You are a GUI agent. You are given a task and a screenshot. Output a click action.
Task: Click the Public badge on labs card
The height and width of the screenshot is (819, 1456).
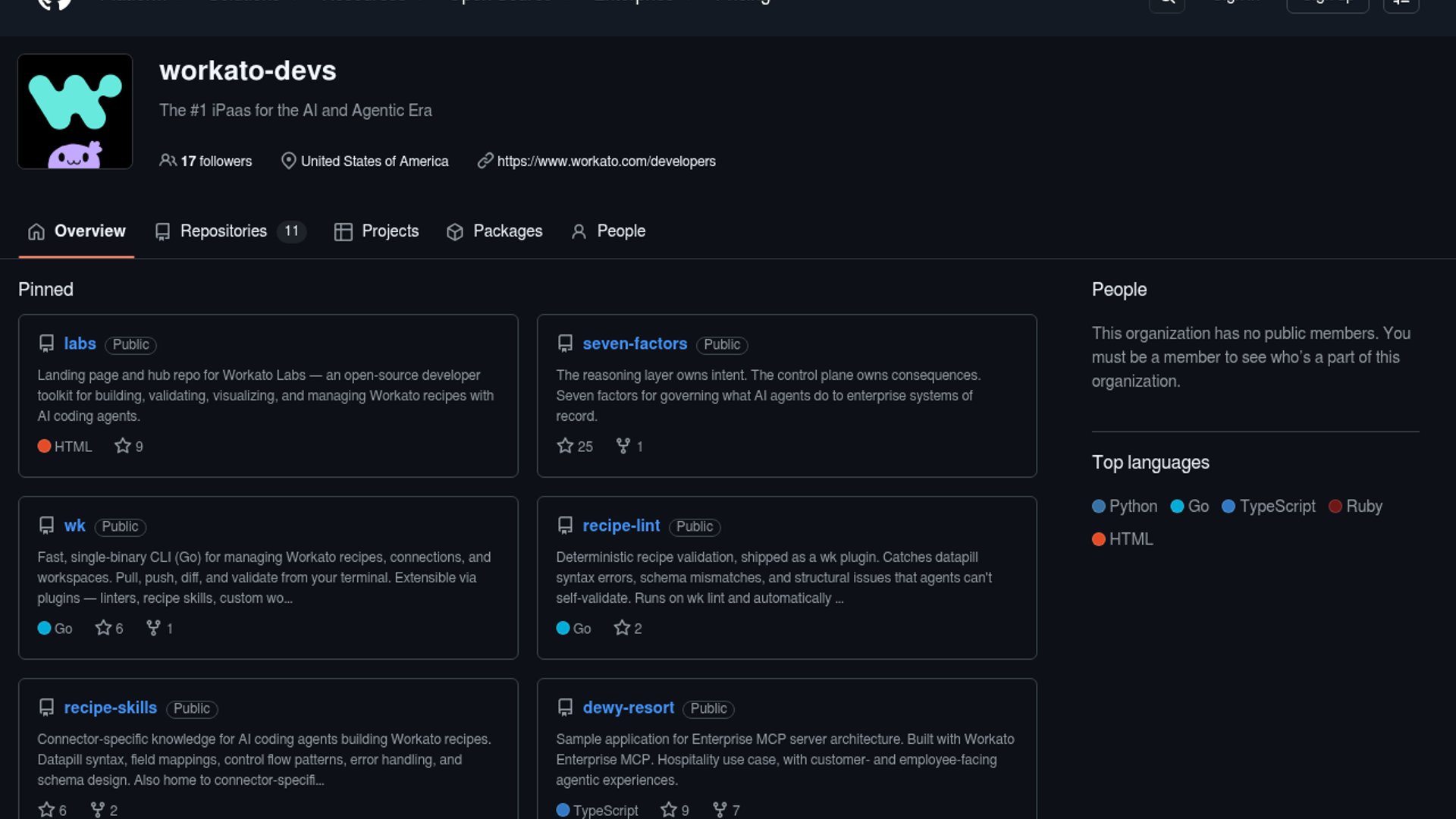point(130,344)
